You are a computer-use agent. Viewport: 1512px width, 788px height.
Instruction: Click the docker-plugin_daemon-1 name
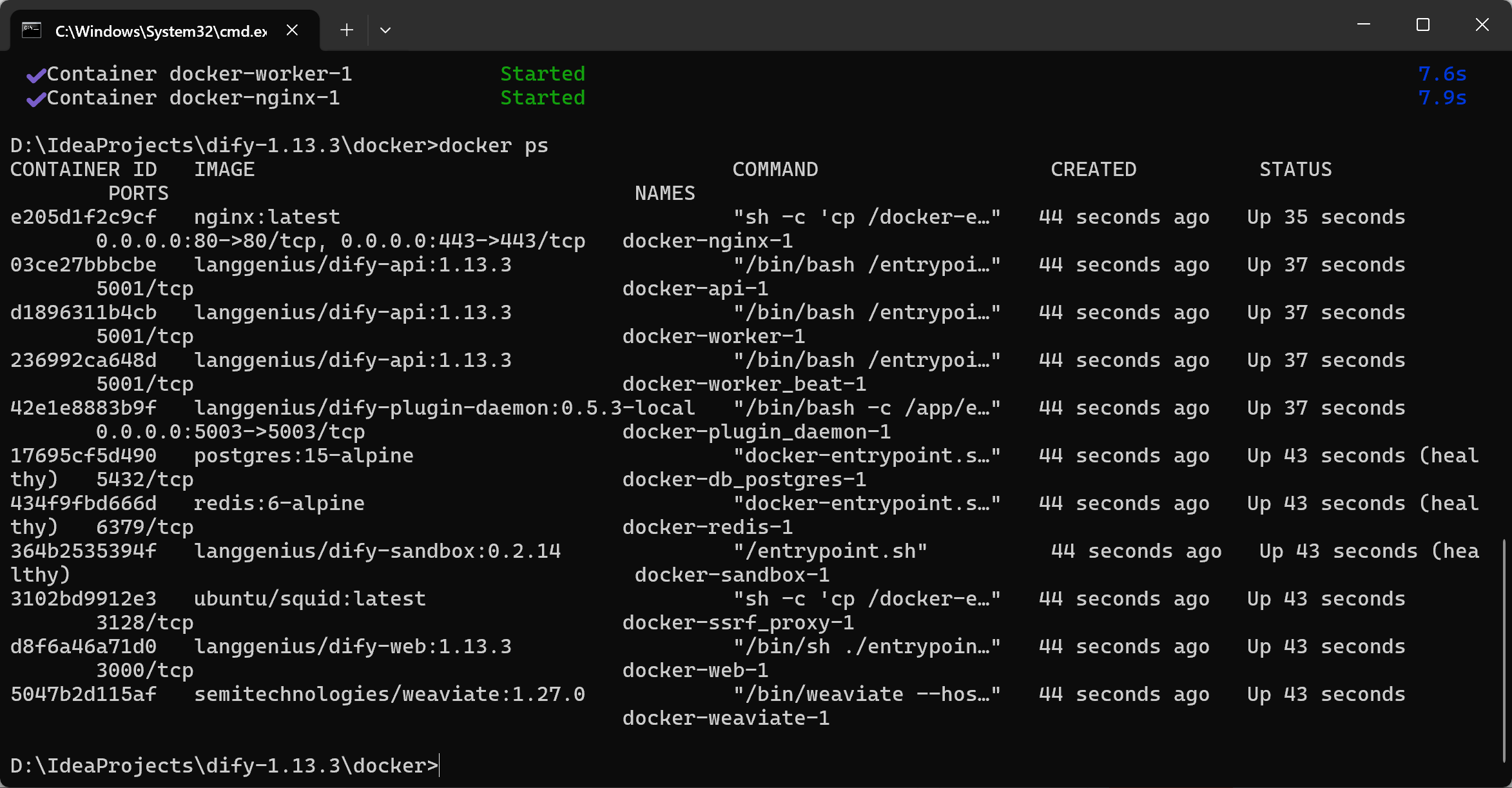coord(756,432)
